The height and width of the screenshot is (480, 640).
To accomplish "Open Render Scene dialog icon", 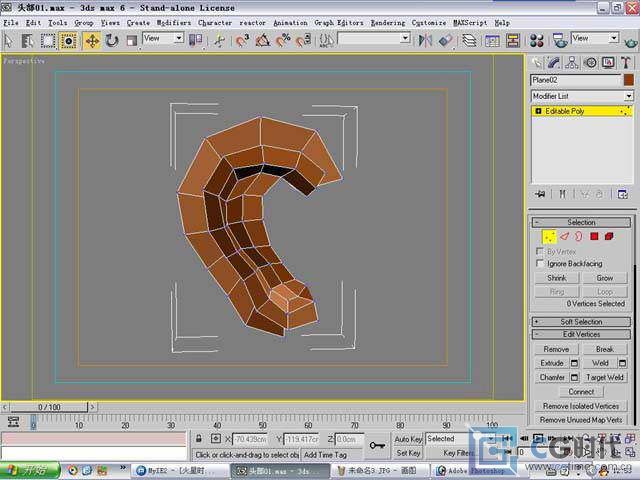I will coord(560,40).
